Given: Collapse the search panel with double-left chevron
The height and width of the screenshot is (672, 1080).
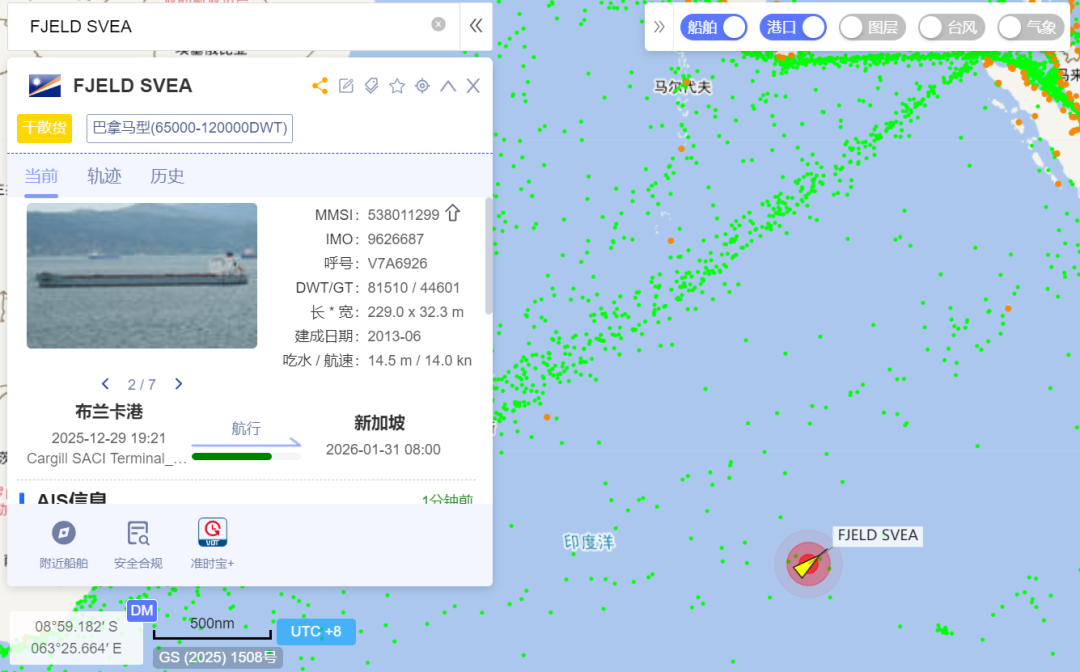Looking at the screenshot, I should 476,25.
